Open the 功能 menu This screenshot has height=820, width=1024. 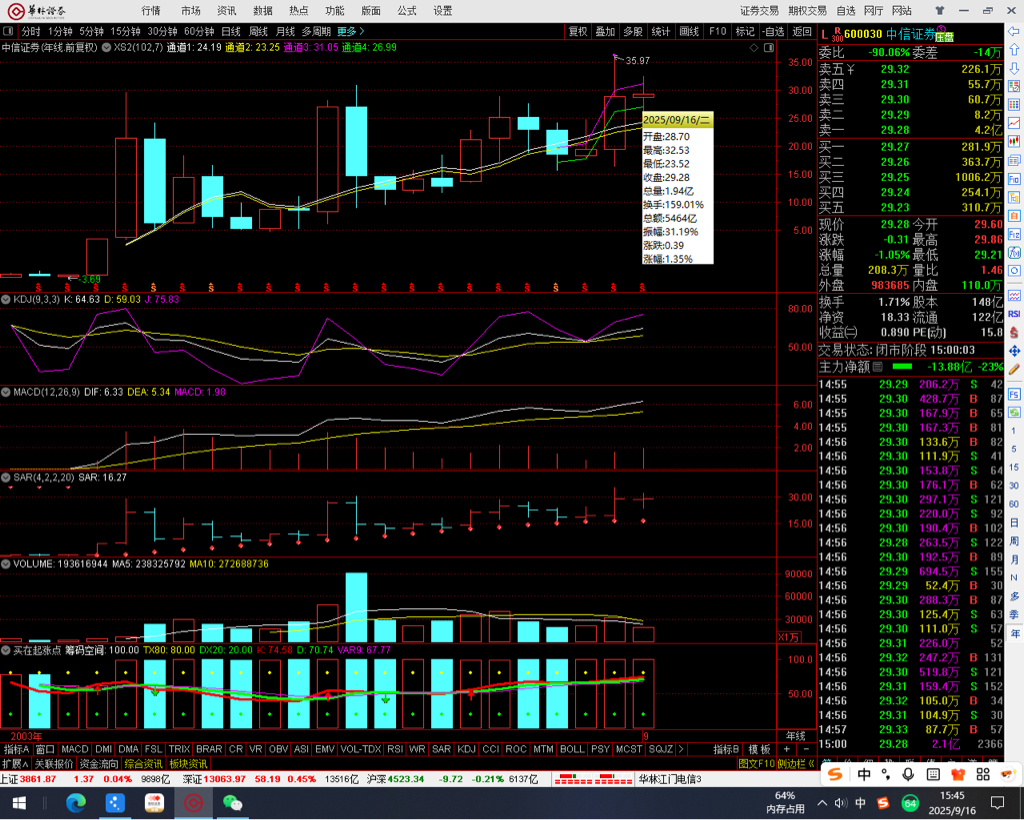334,10
